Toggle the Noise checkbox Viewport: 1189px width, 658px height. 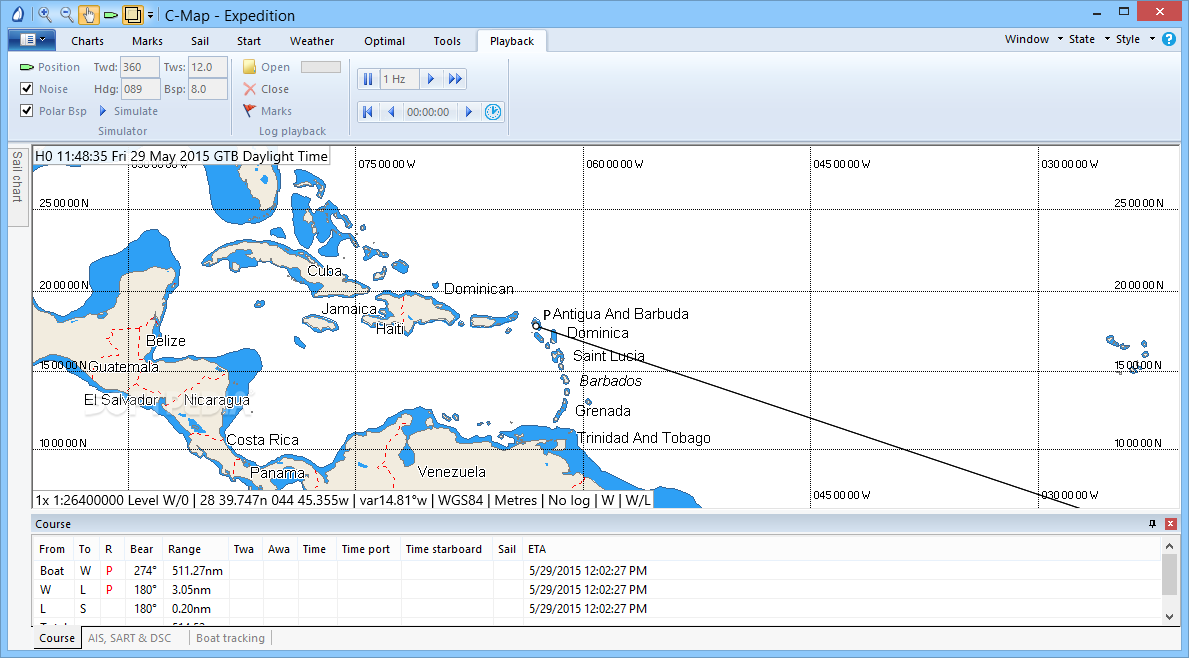pyautogui.click(x=27, y=89)
